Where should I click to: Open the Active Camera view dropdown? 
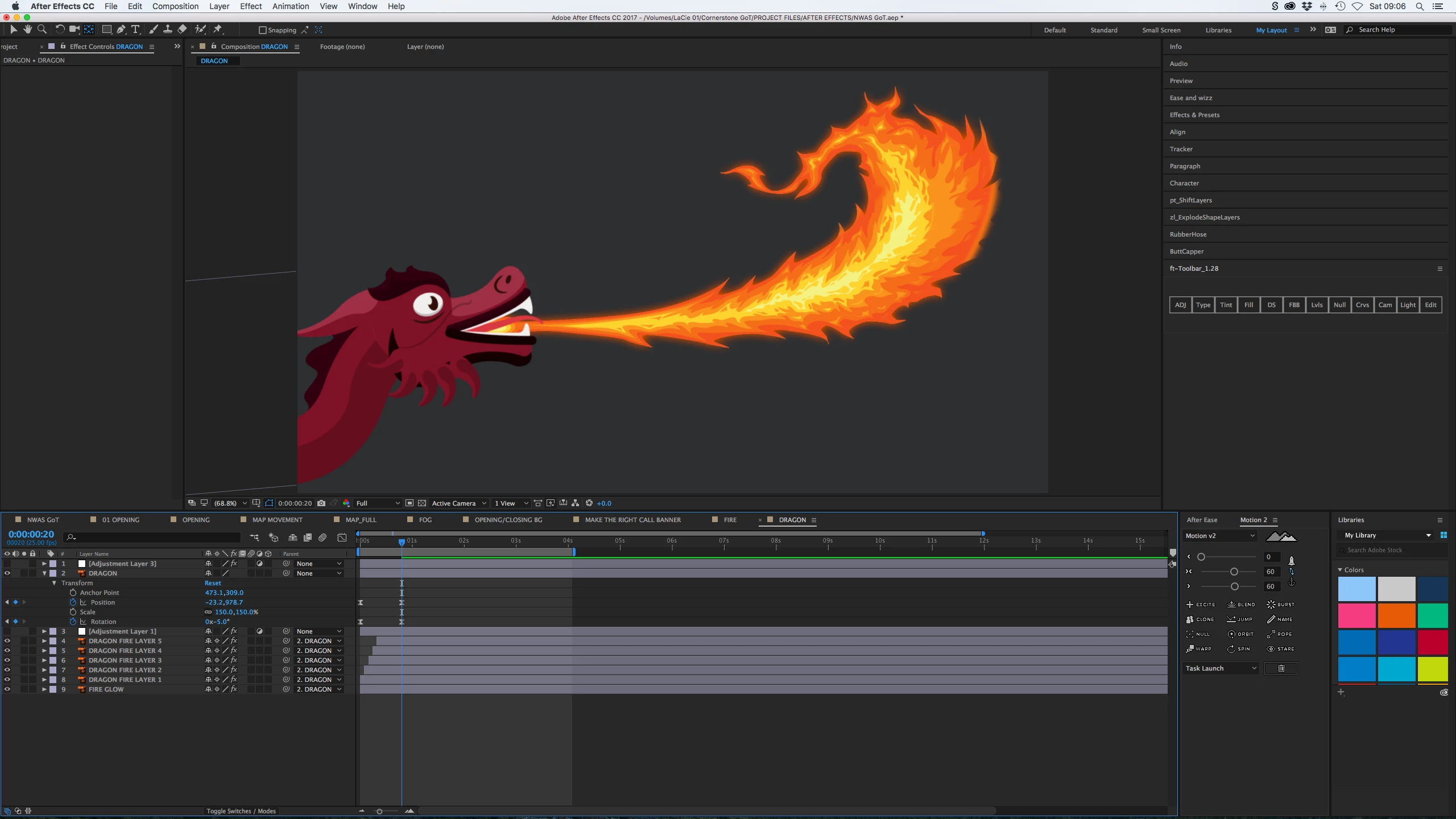(458, 503)
